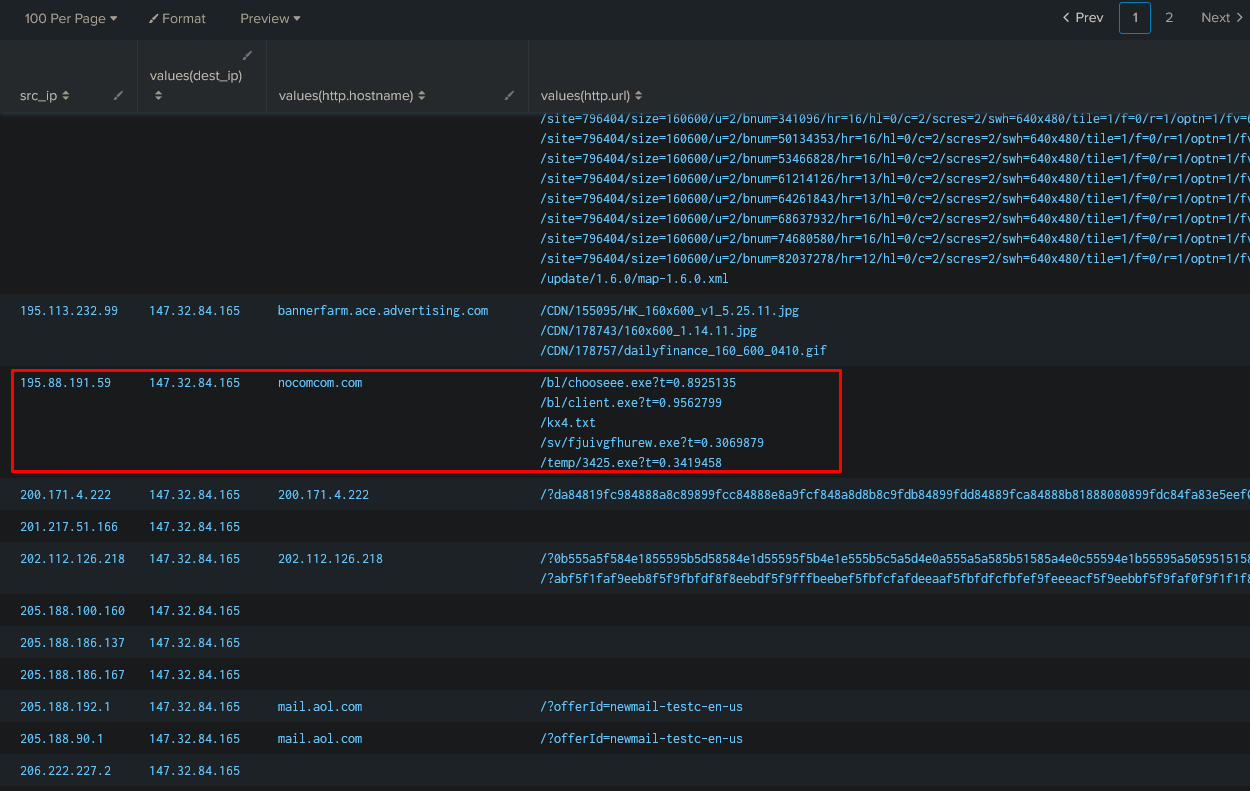Click pencil icon of values(dest_ip) column
1250x791 pixels.
247,55
